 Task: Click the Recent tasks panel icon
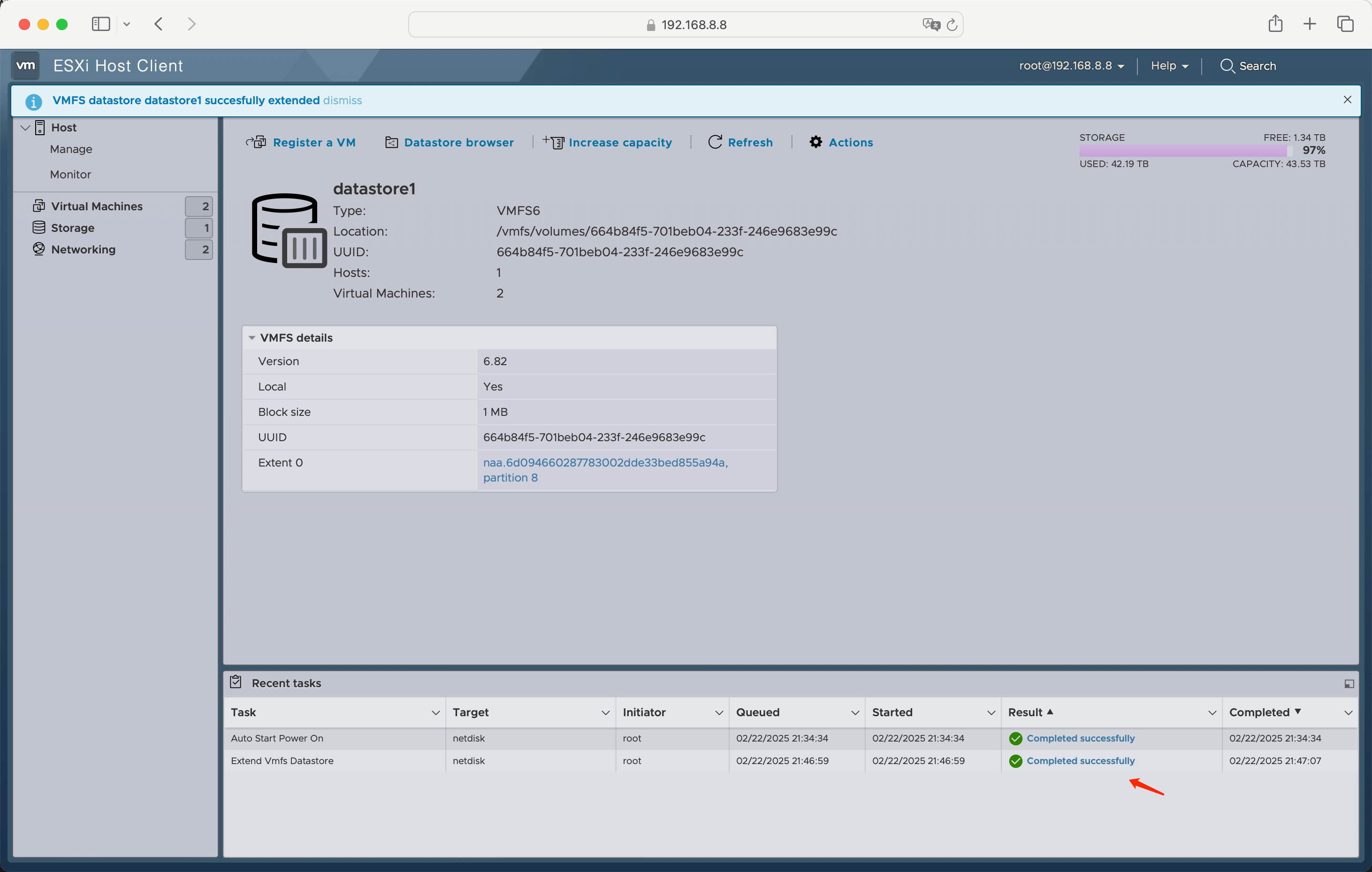tap(236, 682)
